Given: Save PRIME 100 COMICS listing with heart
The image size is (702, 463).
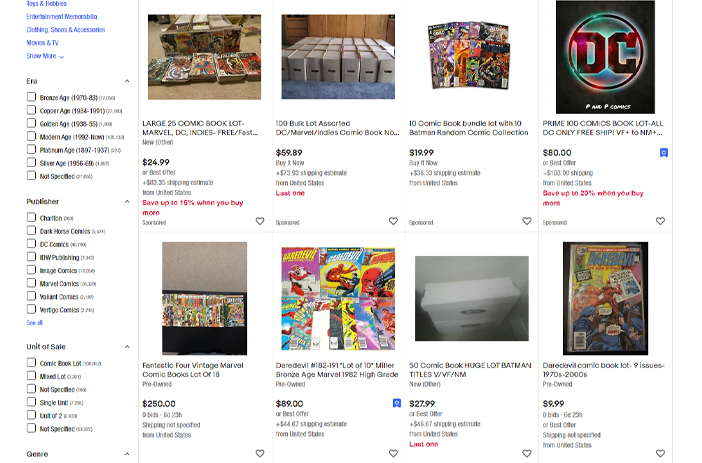Looking at the screenshot, I should tap(660, 221).
